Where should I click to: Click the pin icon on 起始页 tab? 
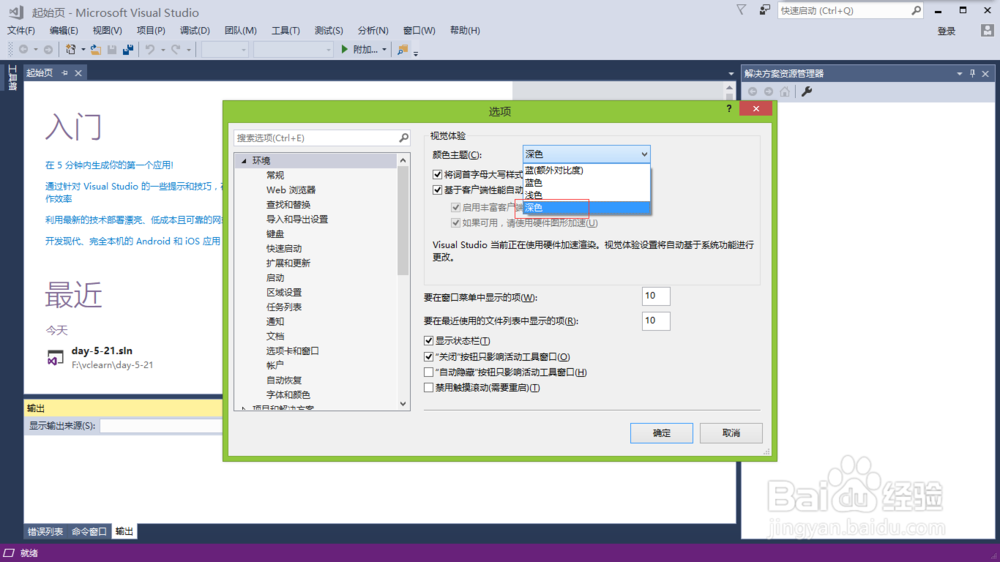64,73
